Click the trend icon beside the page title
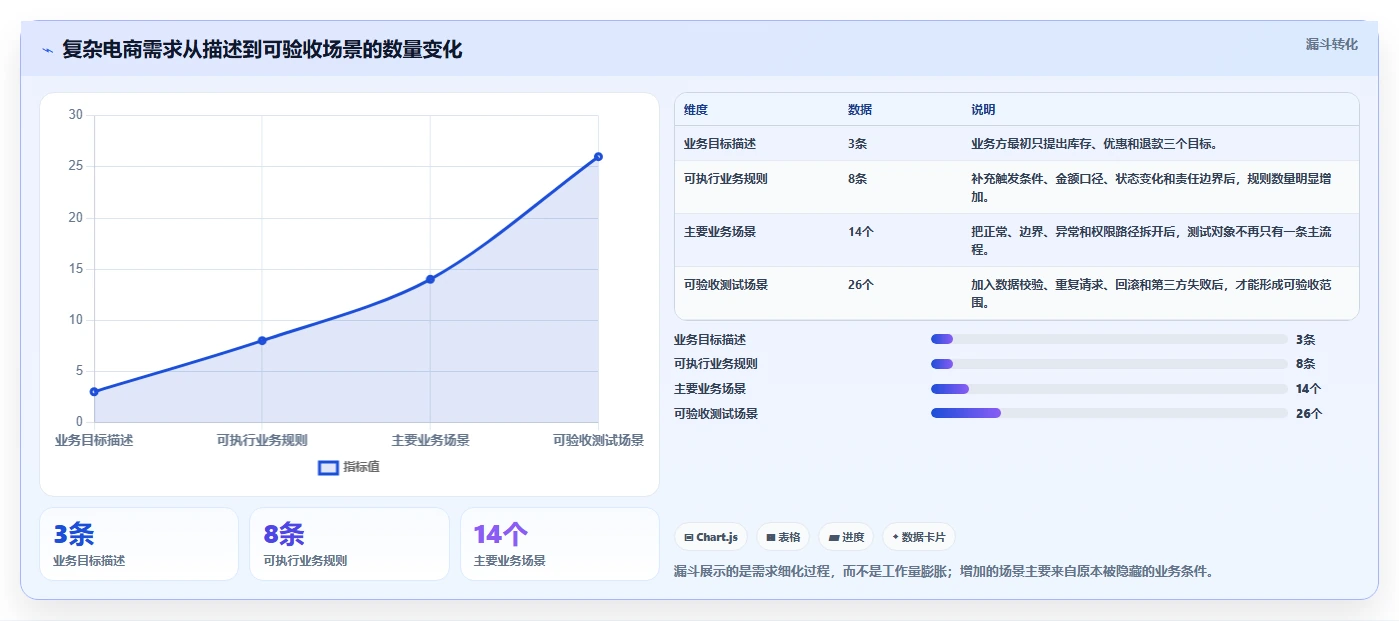The image size is (1399, 621). pos(47,50)
